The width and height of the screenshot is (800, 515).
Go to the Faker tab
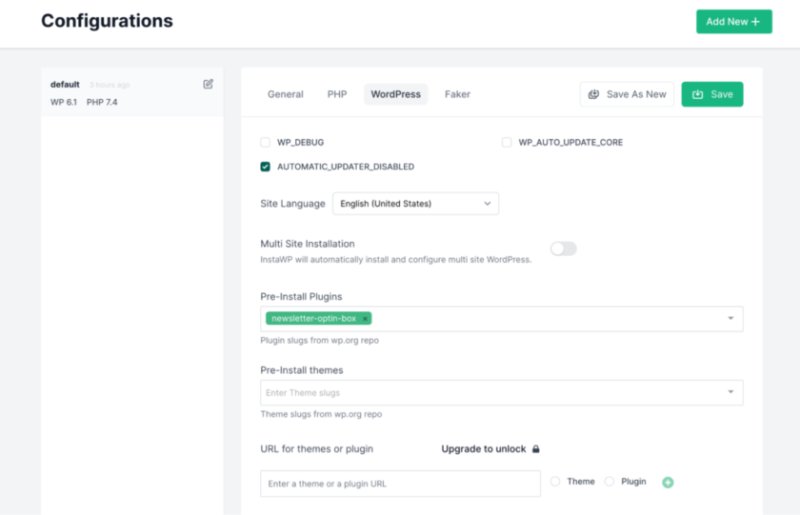point(457,94)
